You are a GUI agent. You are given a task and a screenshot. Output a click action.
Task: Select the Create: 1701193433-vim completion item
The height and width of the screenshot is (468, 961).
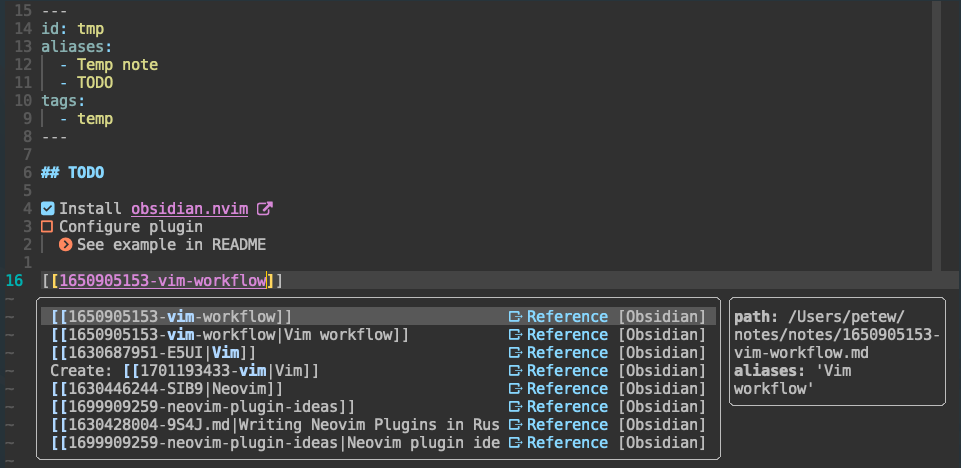point(185,371)
